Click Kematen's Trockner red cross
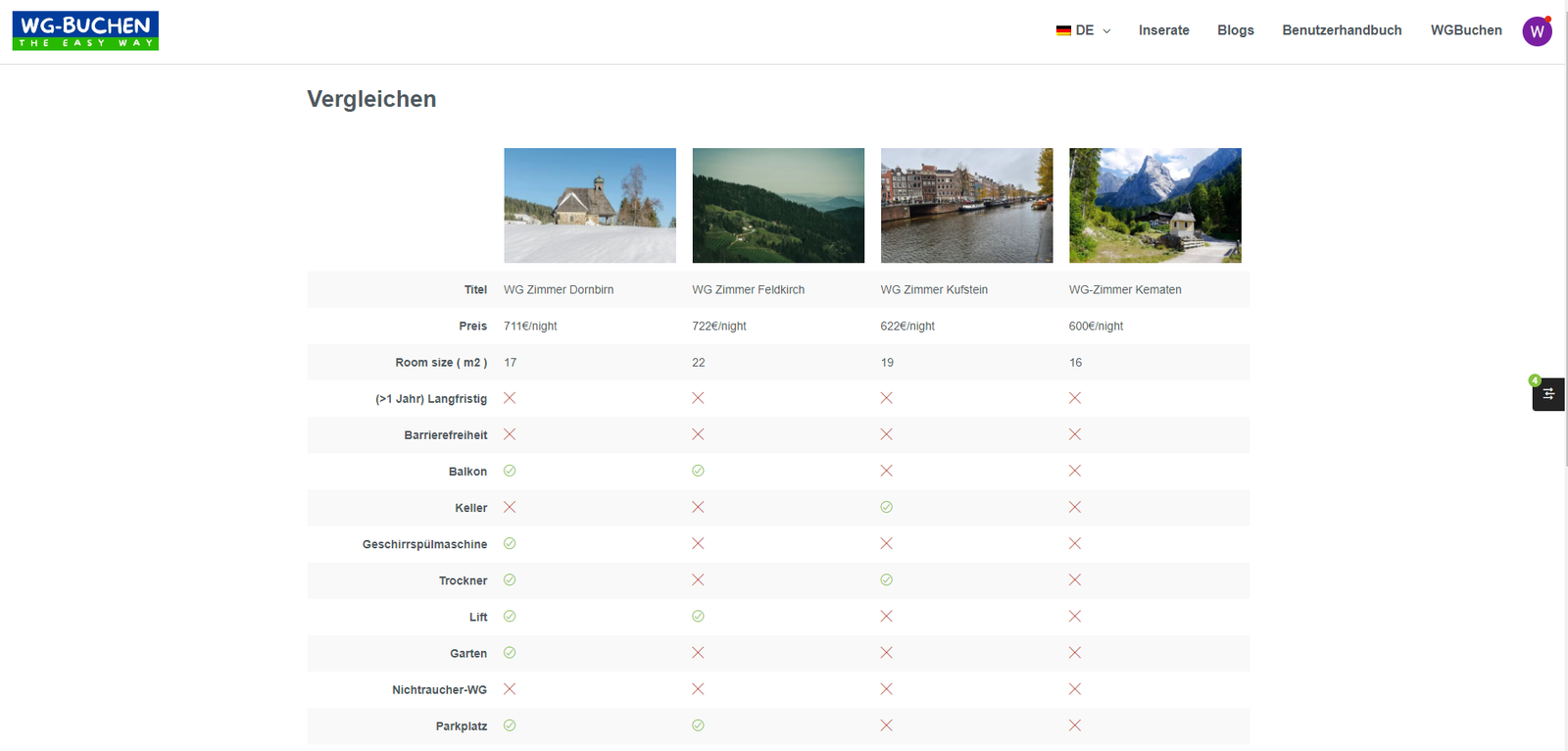 click(x=1075, y=579)
